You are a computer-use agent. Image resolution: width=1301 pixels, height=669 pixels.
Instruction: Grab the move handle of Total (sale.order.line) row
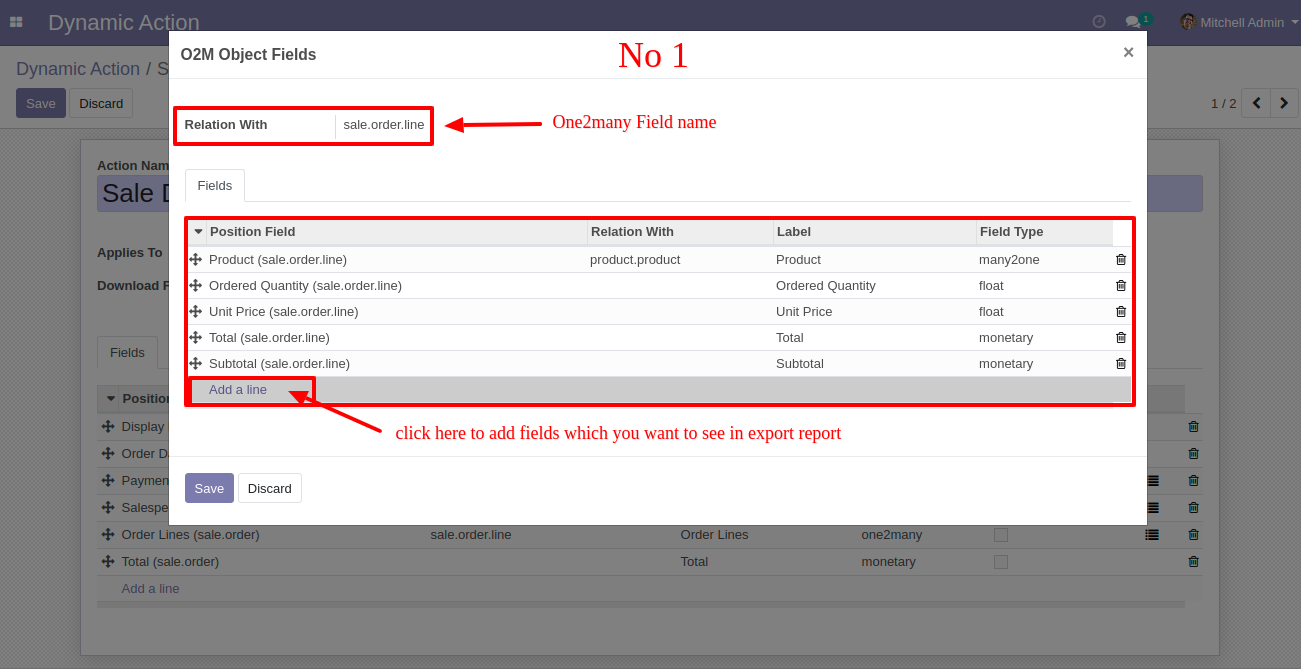tap(196, 338)
